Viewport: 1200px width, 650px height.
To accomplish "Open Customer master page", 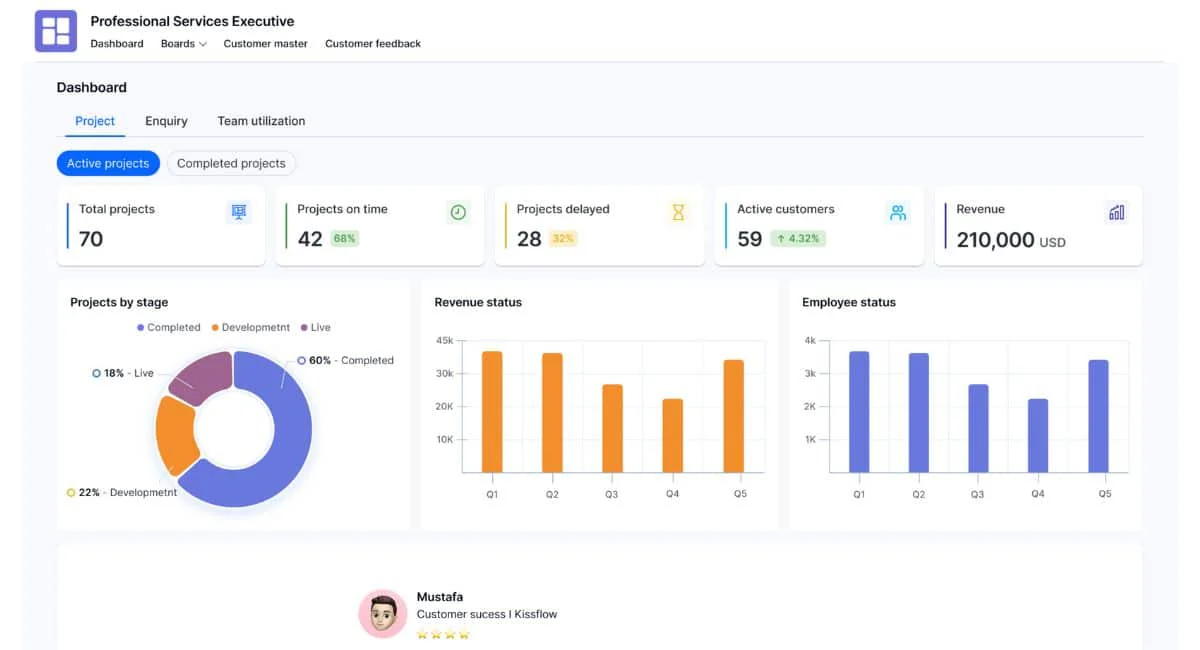I will [266, 44].
